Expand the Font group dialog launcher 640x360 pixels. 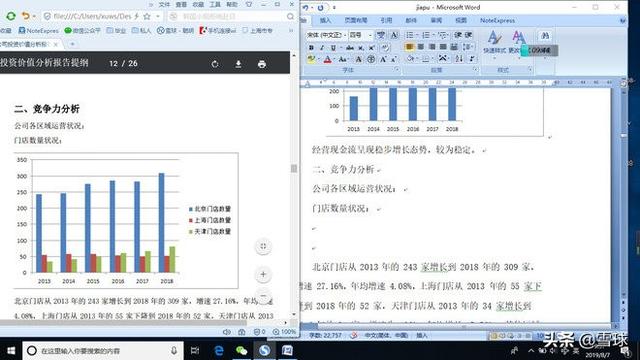(396, 70)
